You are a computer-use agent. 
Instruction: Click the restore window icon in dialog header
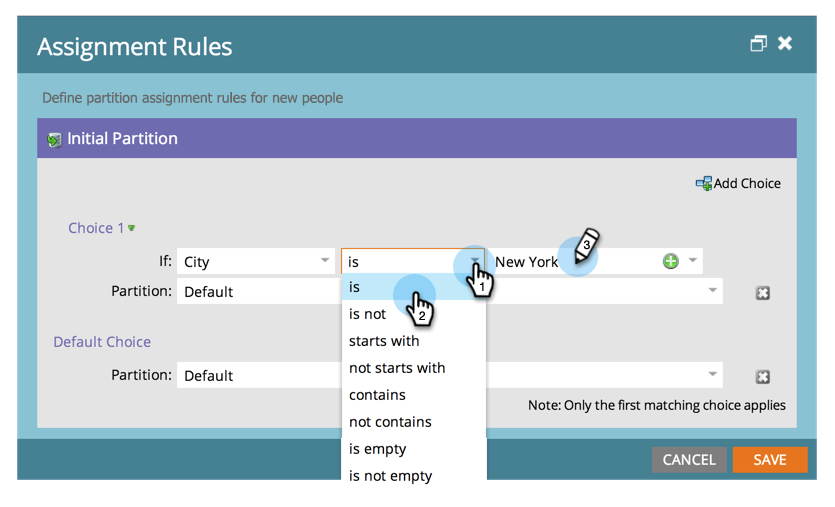758,43
